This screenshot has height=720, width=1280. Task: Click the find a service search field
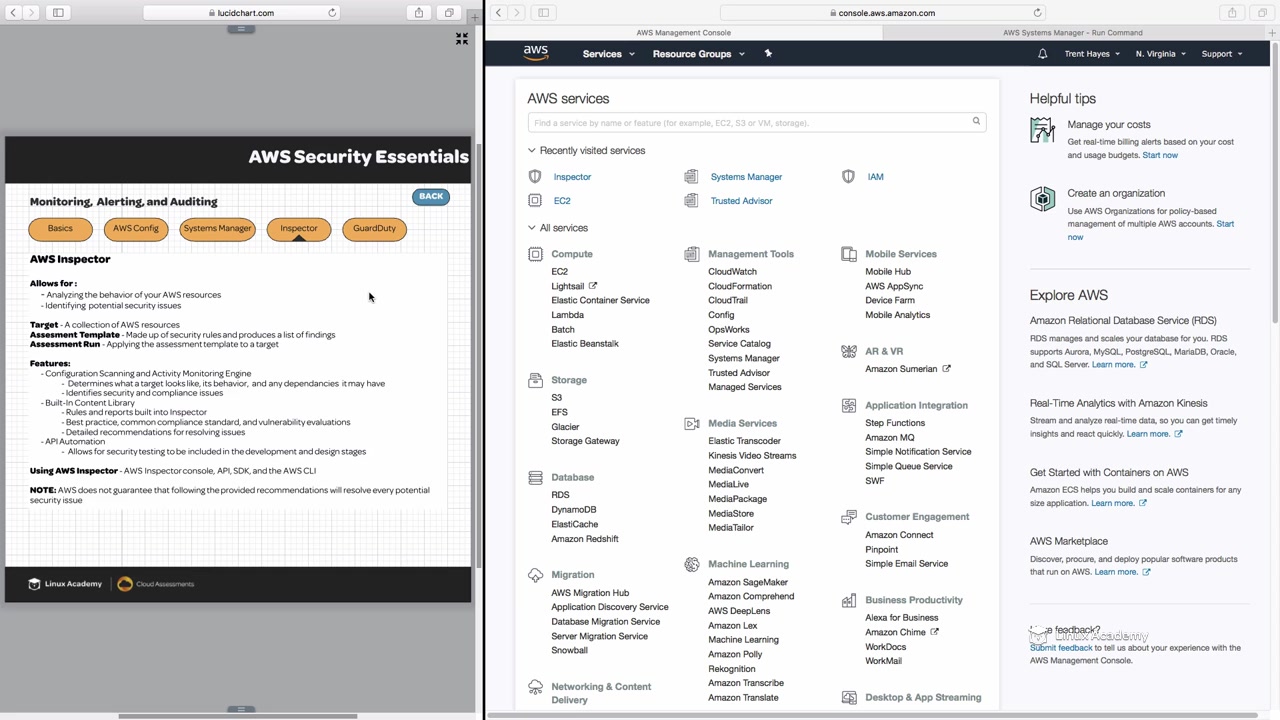[750, 123]
